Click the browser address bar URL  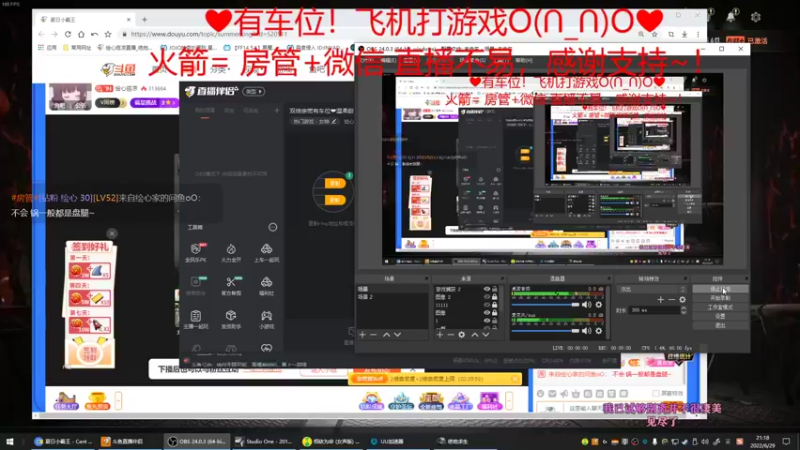(x=209, y=34)
